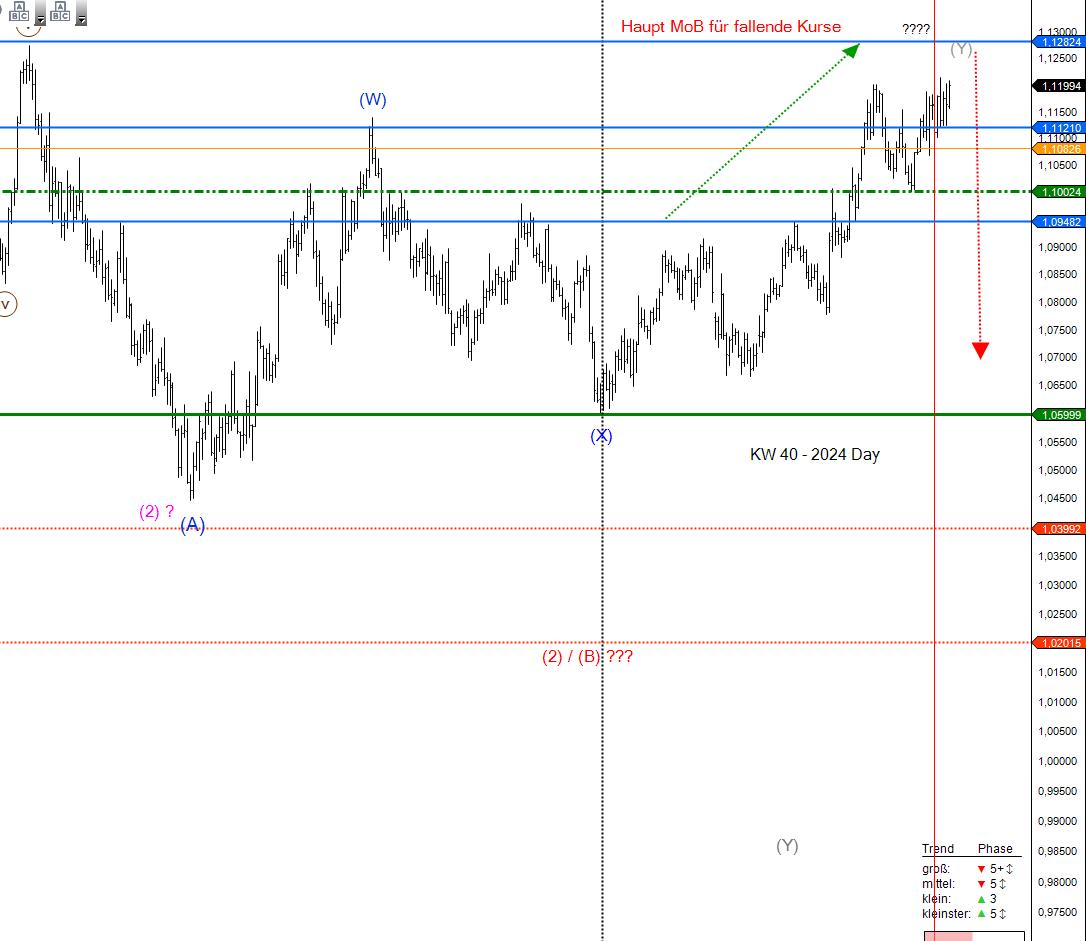Select the partially visible circular icon top-left corner
1086x941 pixels.
click(2, 8)
